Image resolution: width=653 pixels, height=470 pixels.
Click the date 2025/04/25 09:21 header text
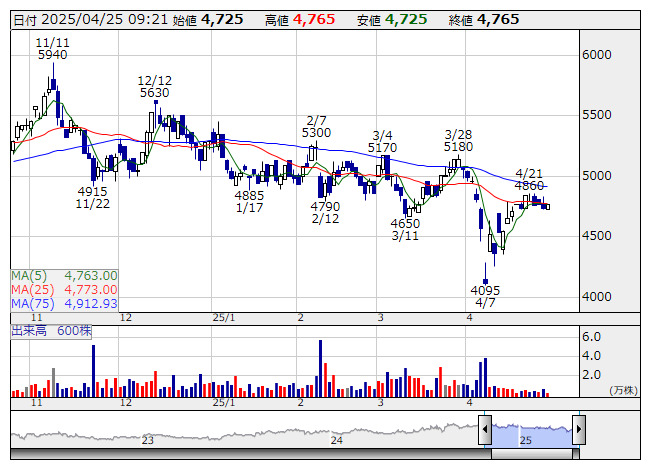click(91, 20)
